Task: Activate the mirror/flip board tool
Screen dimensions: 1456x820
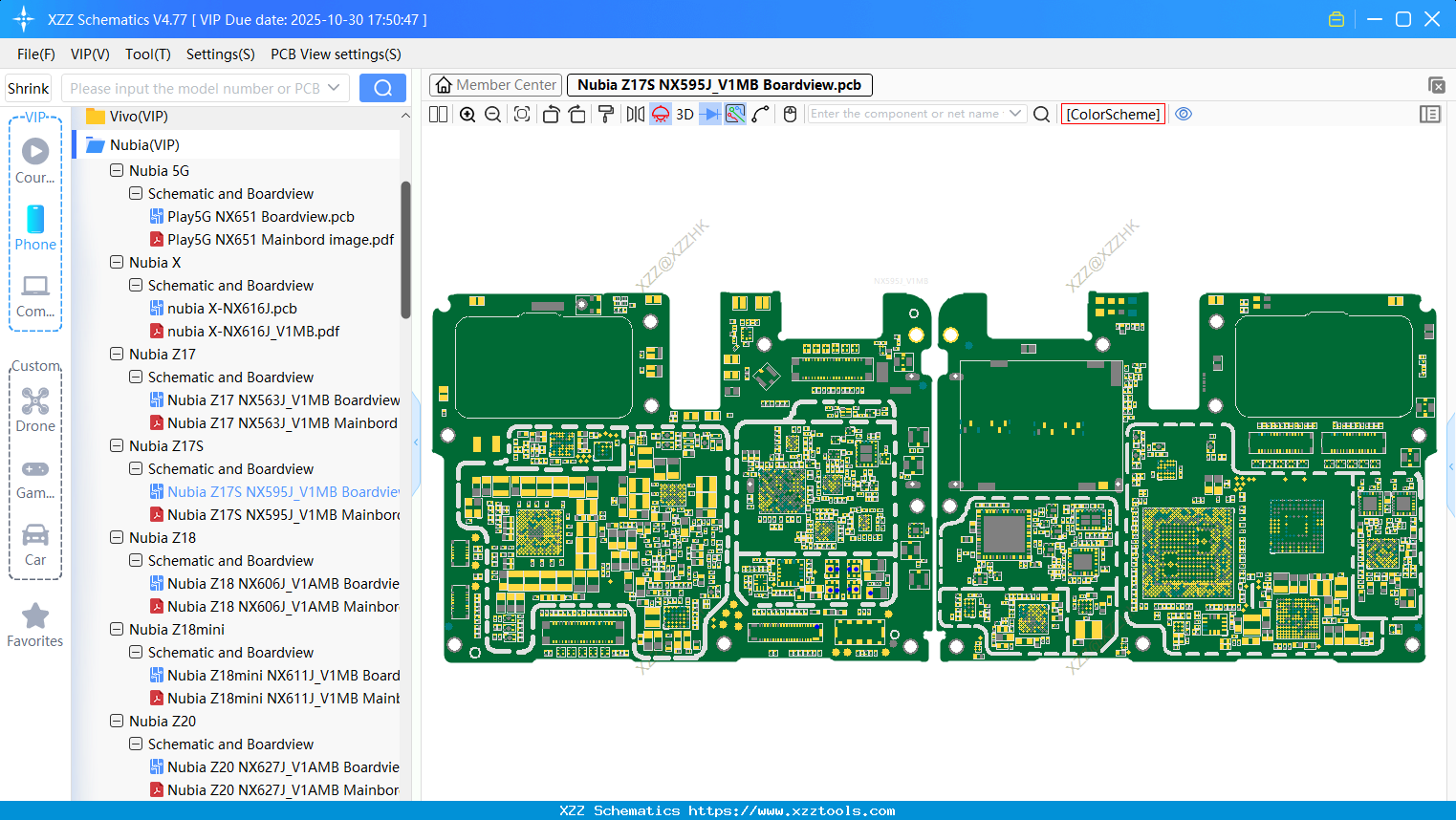Action: [634, 114]
